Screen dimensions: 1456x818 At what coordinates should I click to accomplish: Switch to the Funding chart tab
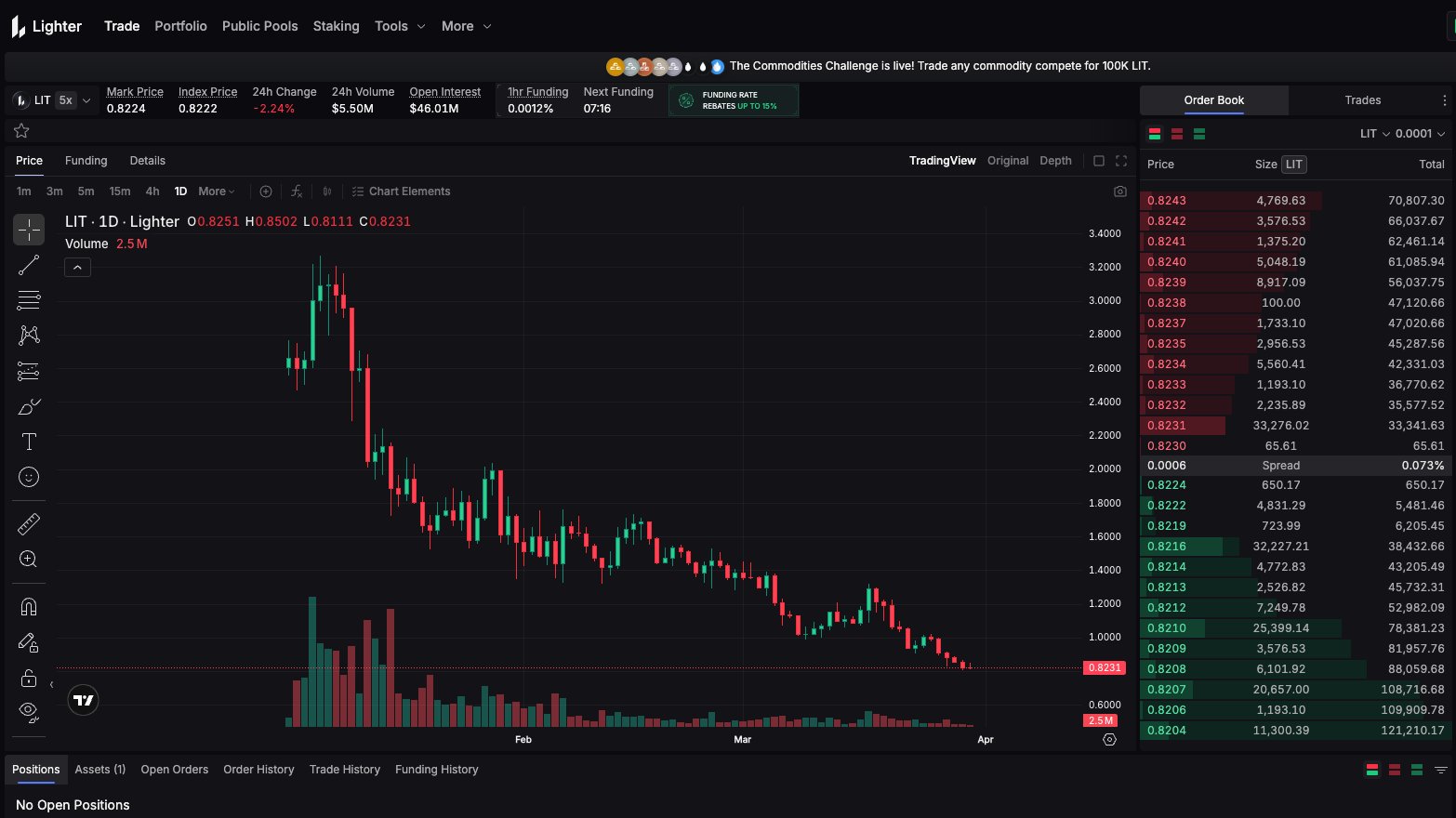pyautogui.click(x=86, y=161)
